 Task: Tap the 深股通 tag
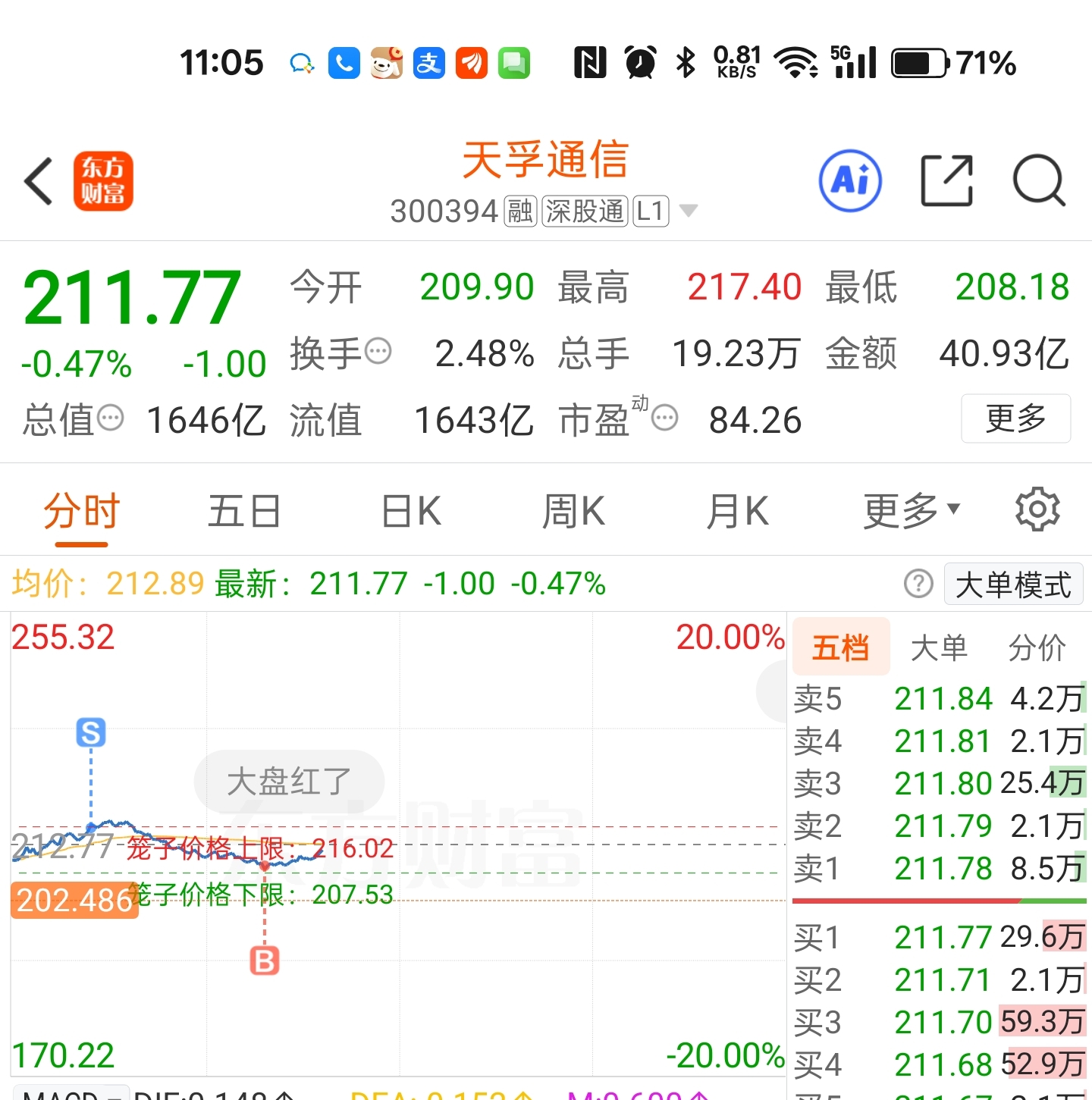tap(585, 211)
